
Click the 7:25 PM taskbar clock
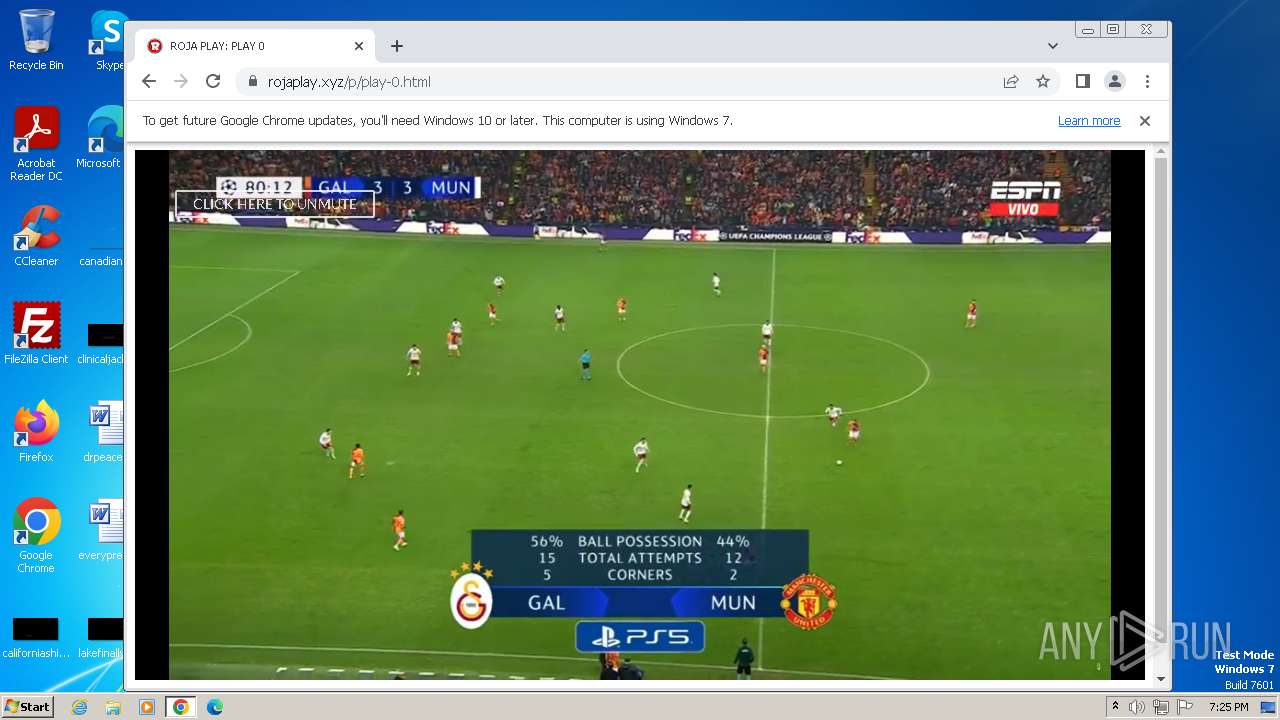coord(1228,707)
